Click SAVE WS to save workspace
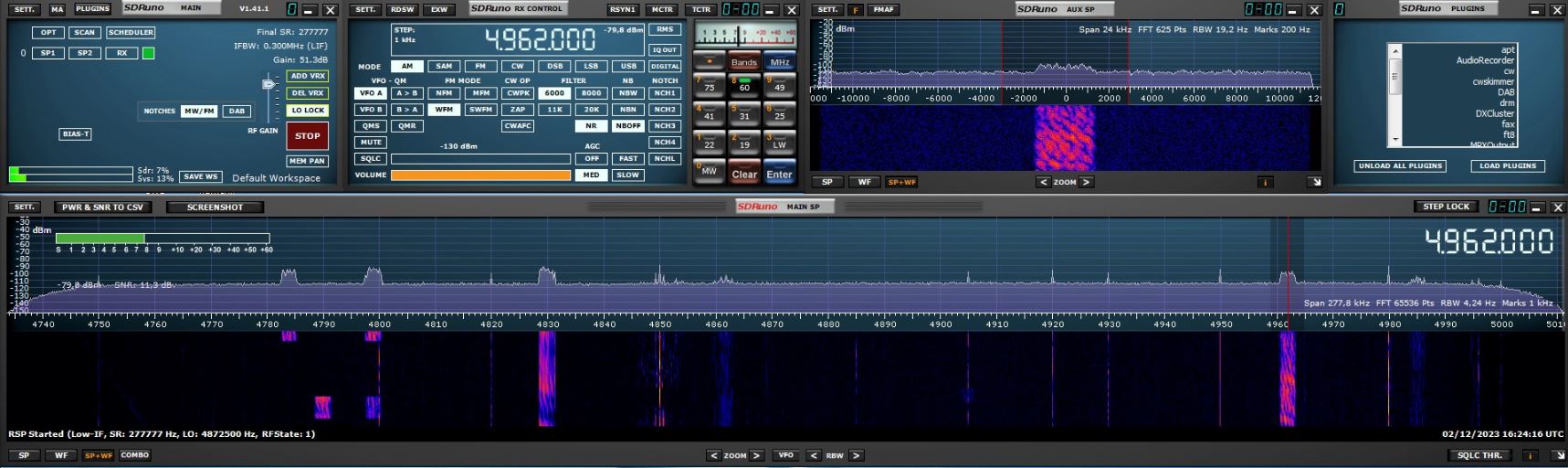This screenshot has width=1568, height=468. click(200, 176)
